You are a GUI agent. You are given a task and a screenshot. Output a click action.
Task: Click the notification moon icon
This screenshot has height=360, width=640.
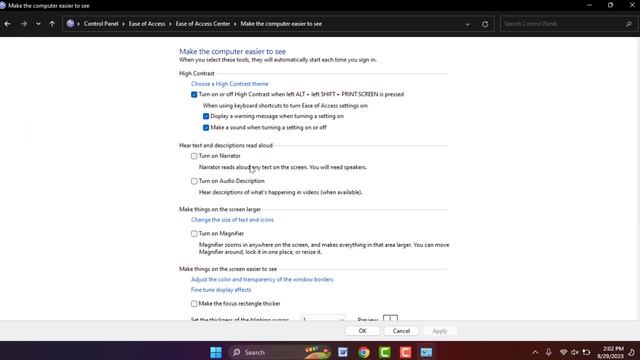[x=631, y=352]
